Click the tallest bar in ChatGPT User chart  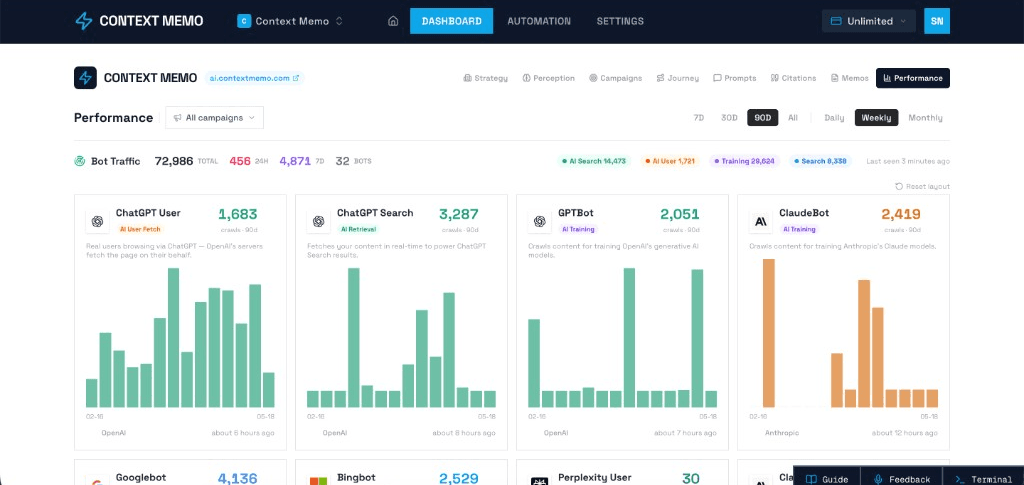tap(173, 337)
